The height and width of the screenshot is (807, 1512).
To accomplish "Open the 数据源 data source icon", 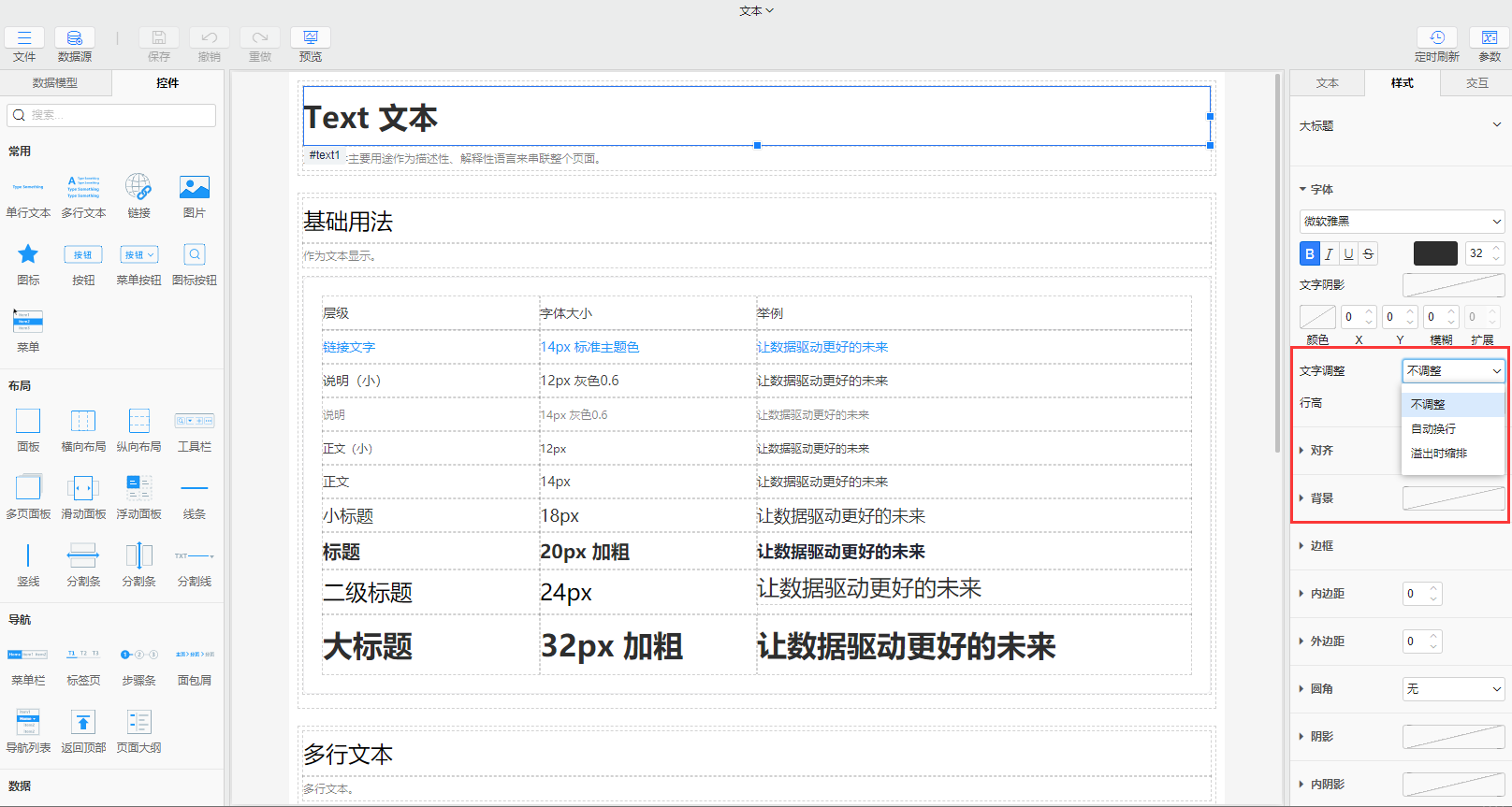I will point(75,38).
